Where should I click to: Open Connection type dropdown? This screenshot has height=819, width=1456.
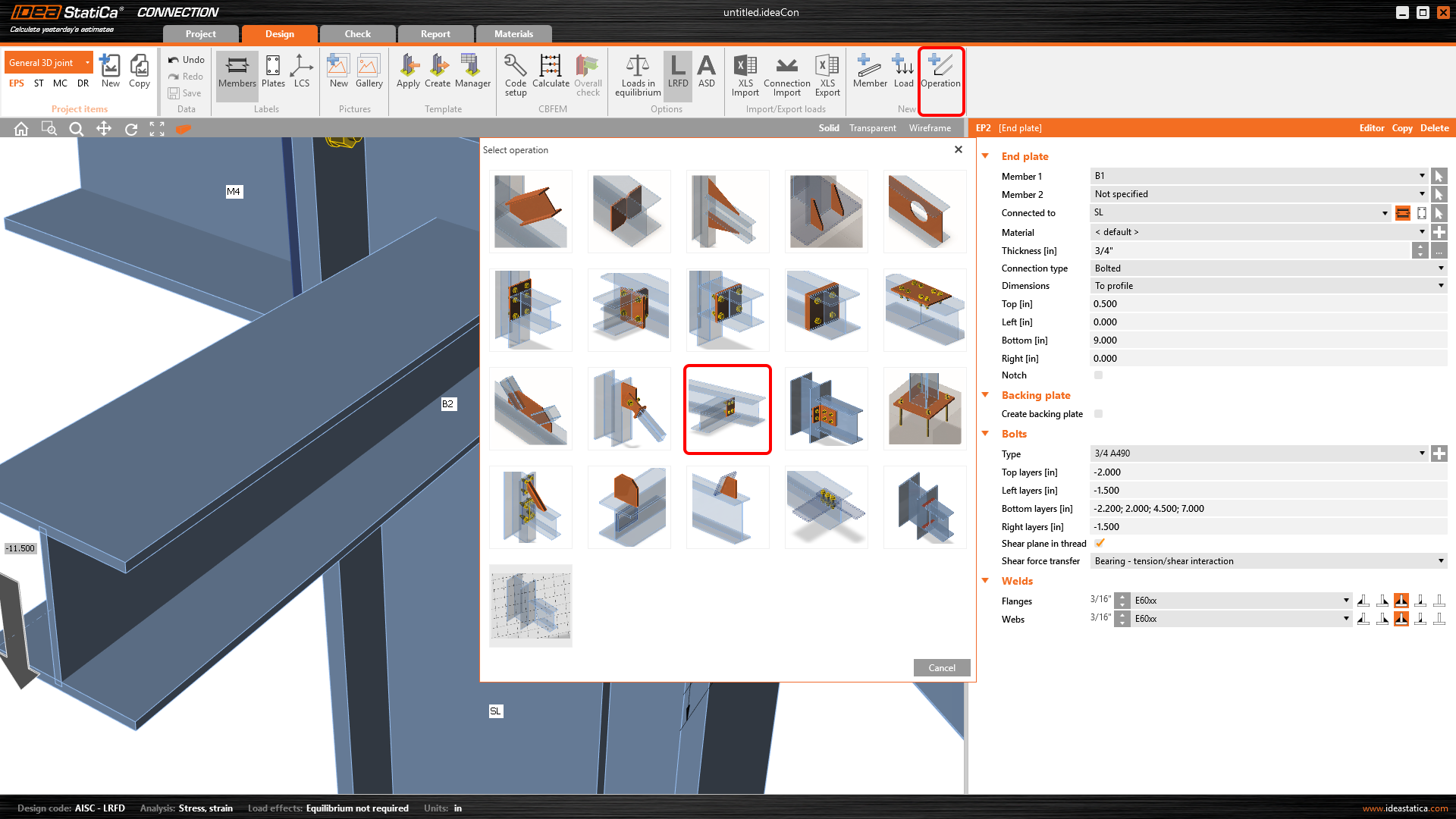[1268, 268]
